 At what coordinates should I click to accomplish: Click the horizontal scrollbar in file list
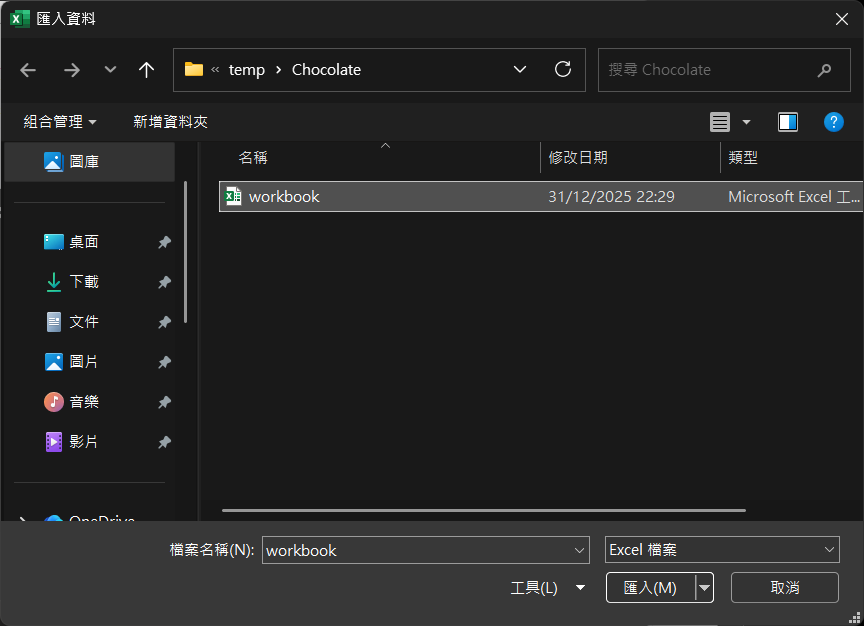(483, 510)
